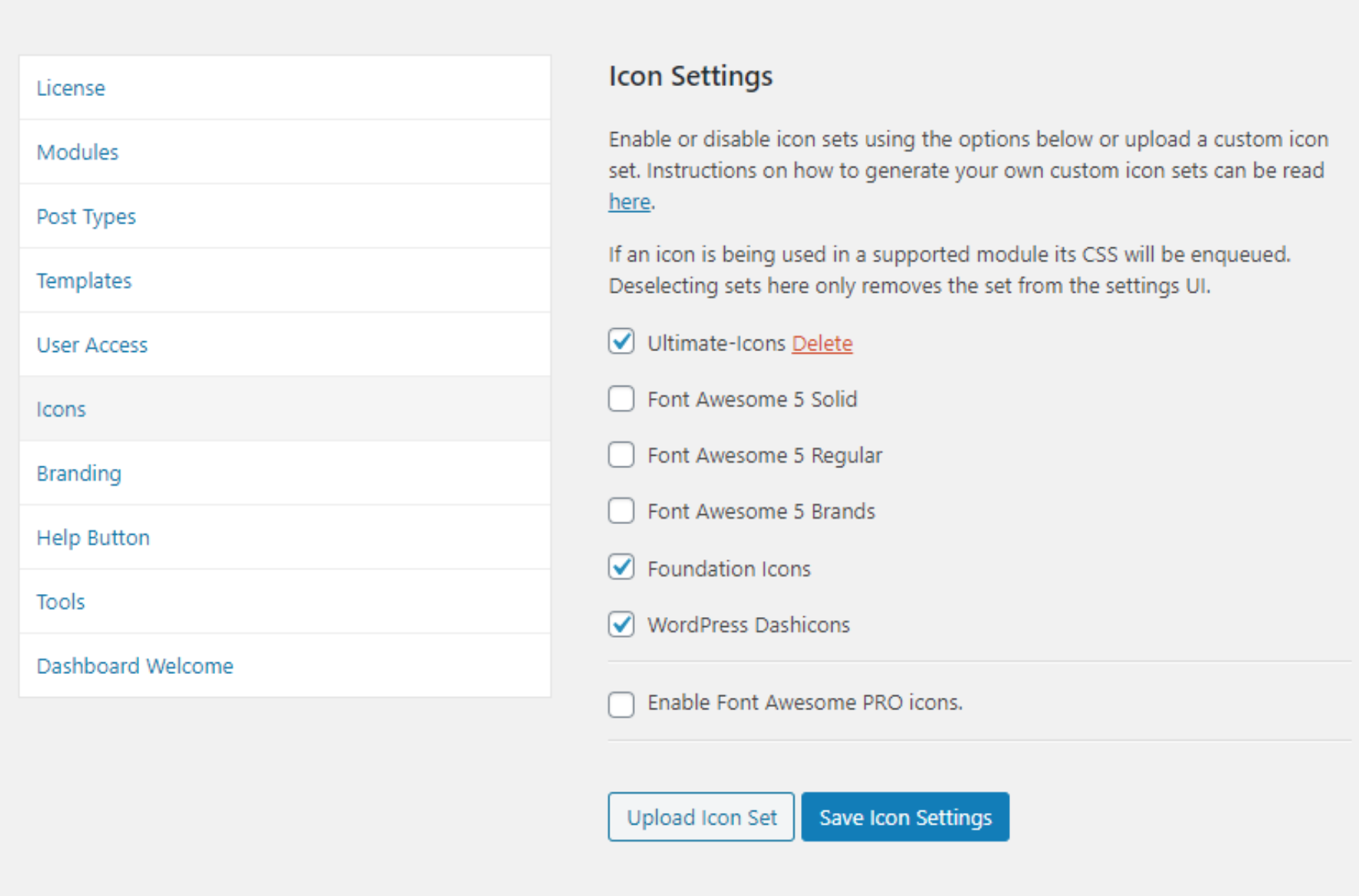The height and width of the screenshot is (896, 1359).
Task: Click Save Icon Settings button
Action: point(905,817)
